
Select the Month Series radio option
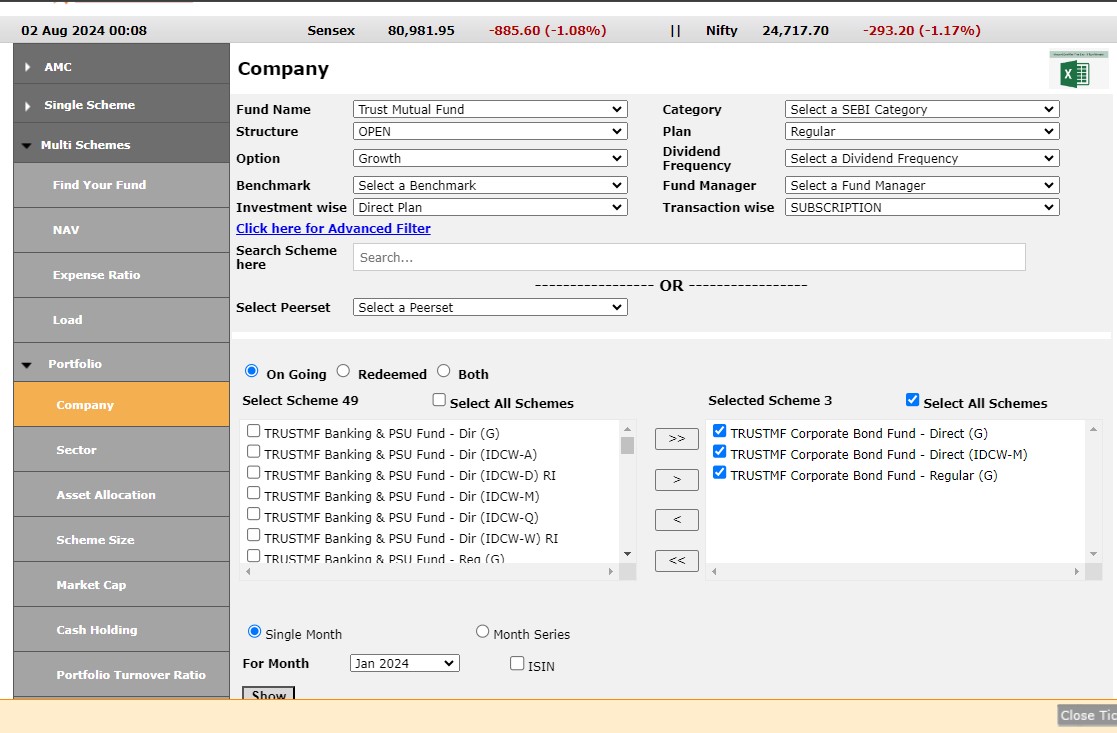[483, 632]
